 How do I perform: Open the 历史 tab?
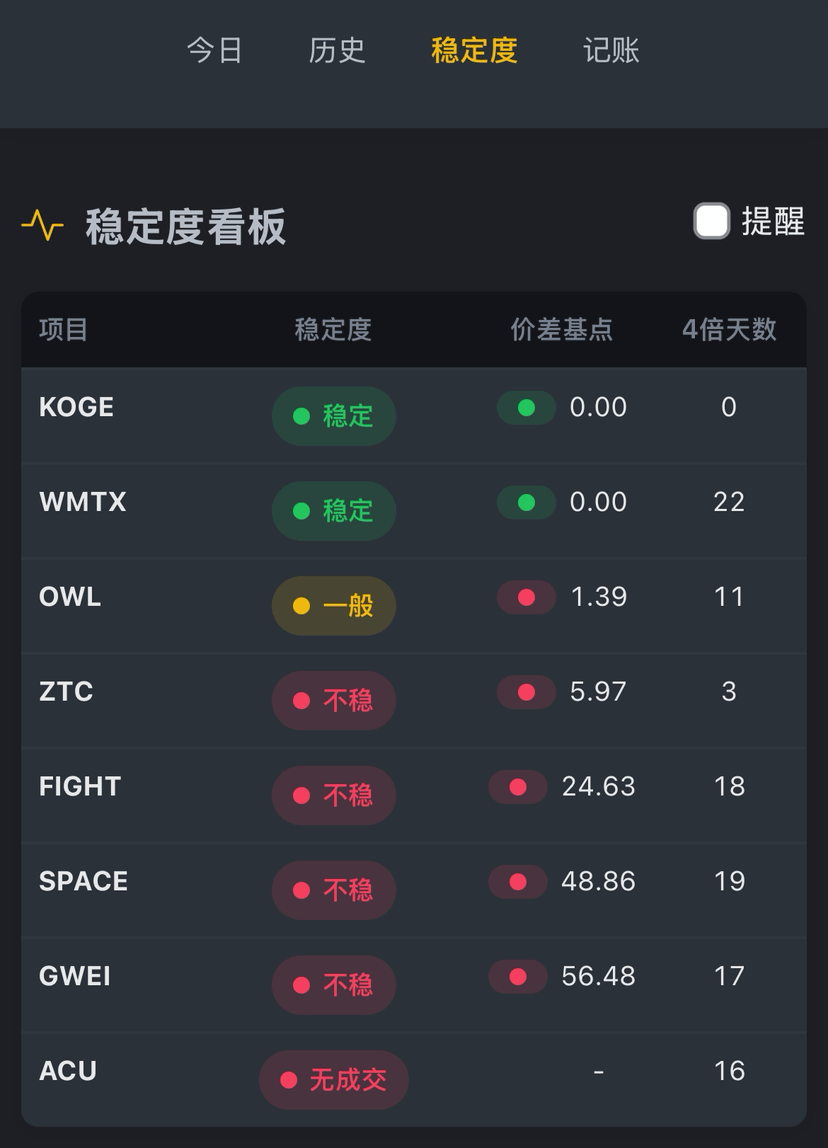pyautogui.click(x=337, y=51)
